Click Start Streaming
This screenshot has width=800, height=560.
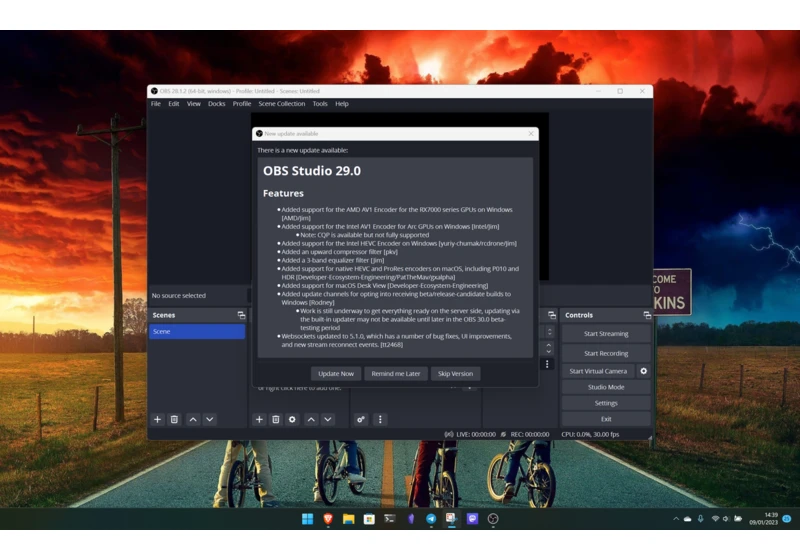[606, 334]
